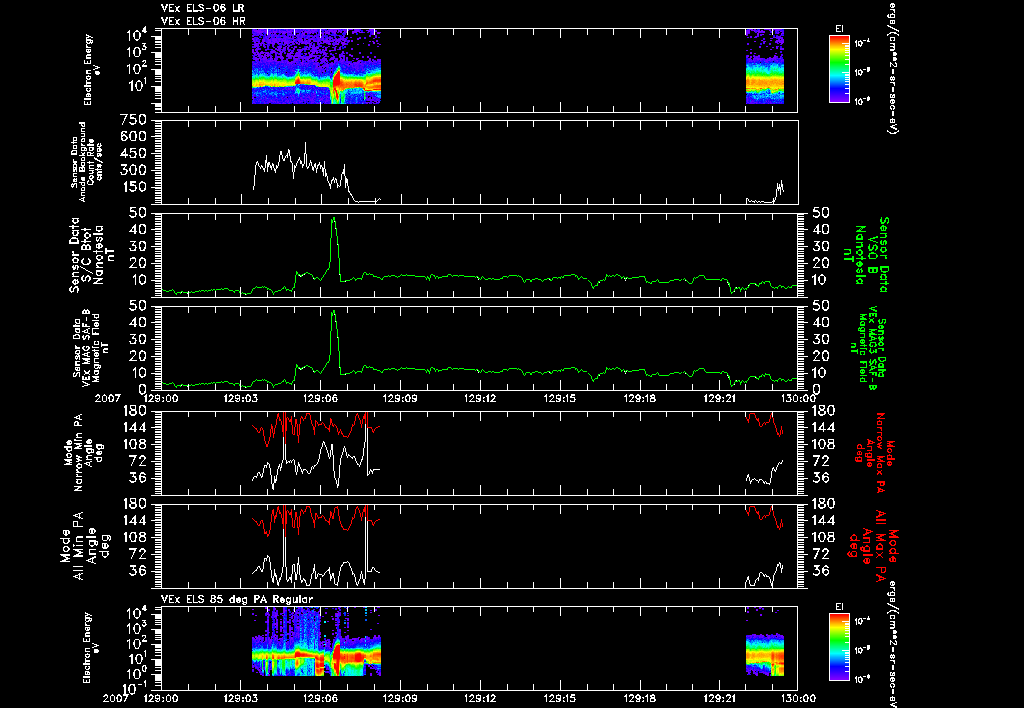The height and width of the screenshot is (708, 1024).
Task: Click the red spectrogram burst in top panel
Action: pos(338,82)
